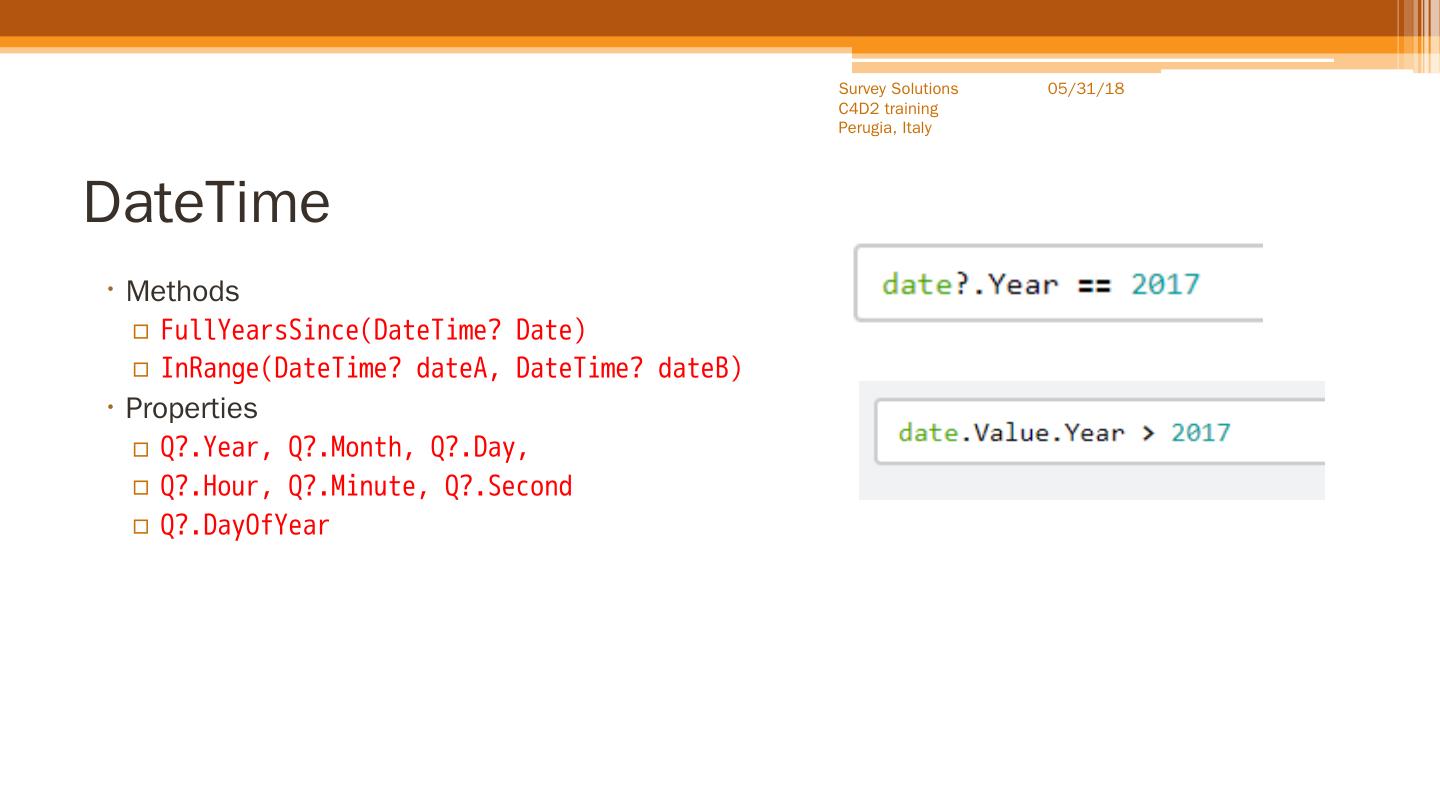Click the dark orange banner at top
The width and height of the screenshot is (1440, 810).
[x=700, y=18]
